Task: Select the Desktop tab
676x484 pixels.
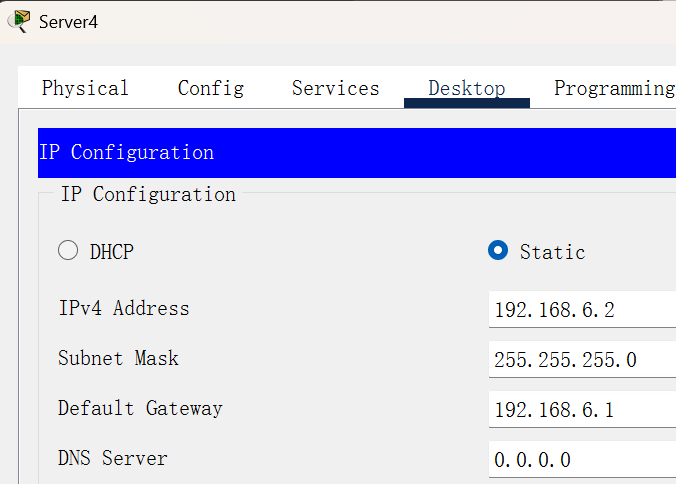Action: point(466,88)
